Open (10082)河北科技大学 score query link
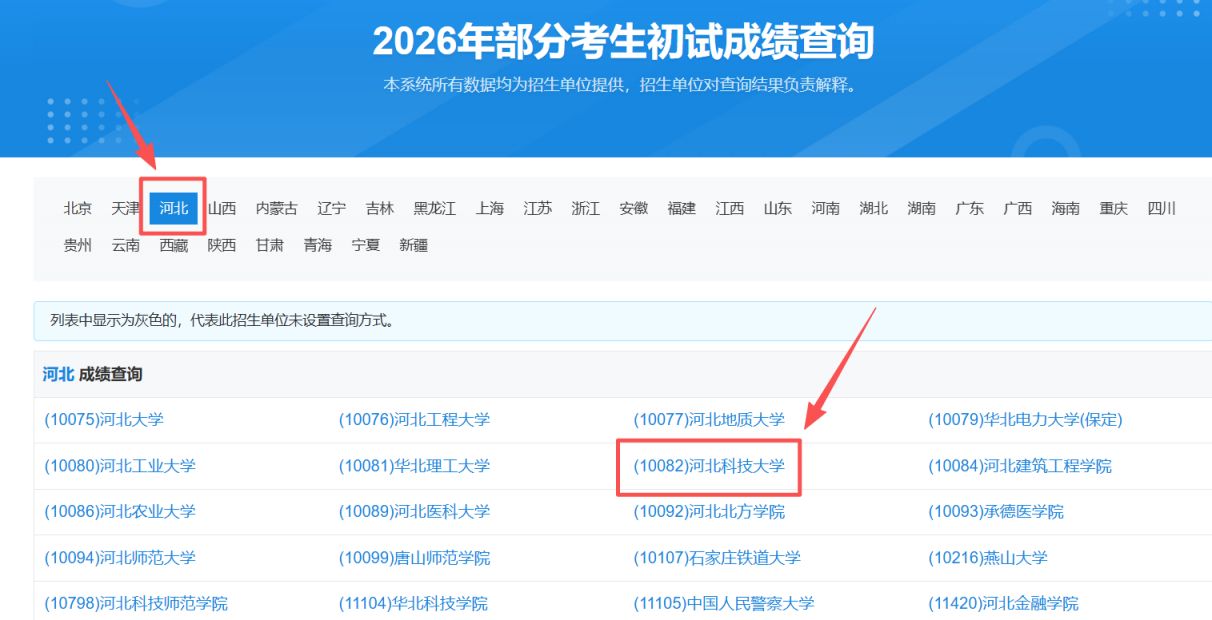 pyautogui.click(x=709, y=466)
